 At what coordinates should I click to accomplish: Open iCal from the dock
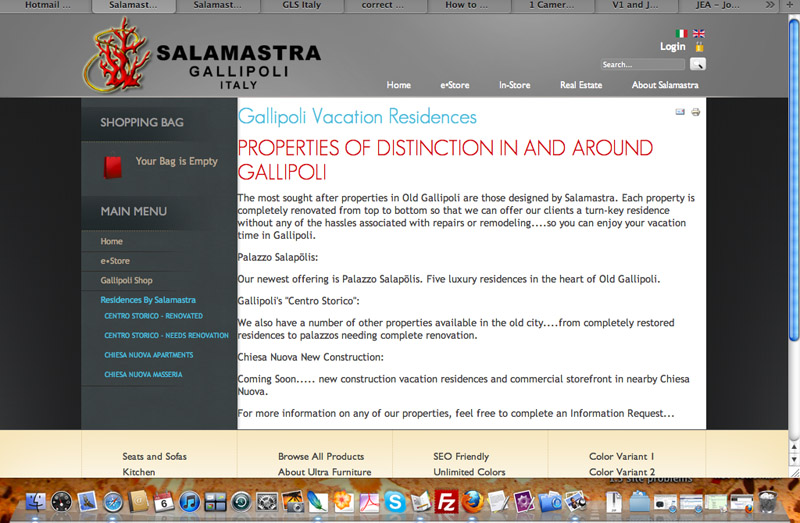coord(164,502)
